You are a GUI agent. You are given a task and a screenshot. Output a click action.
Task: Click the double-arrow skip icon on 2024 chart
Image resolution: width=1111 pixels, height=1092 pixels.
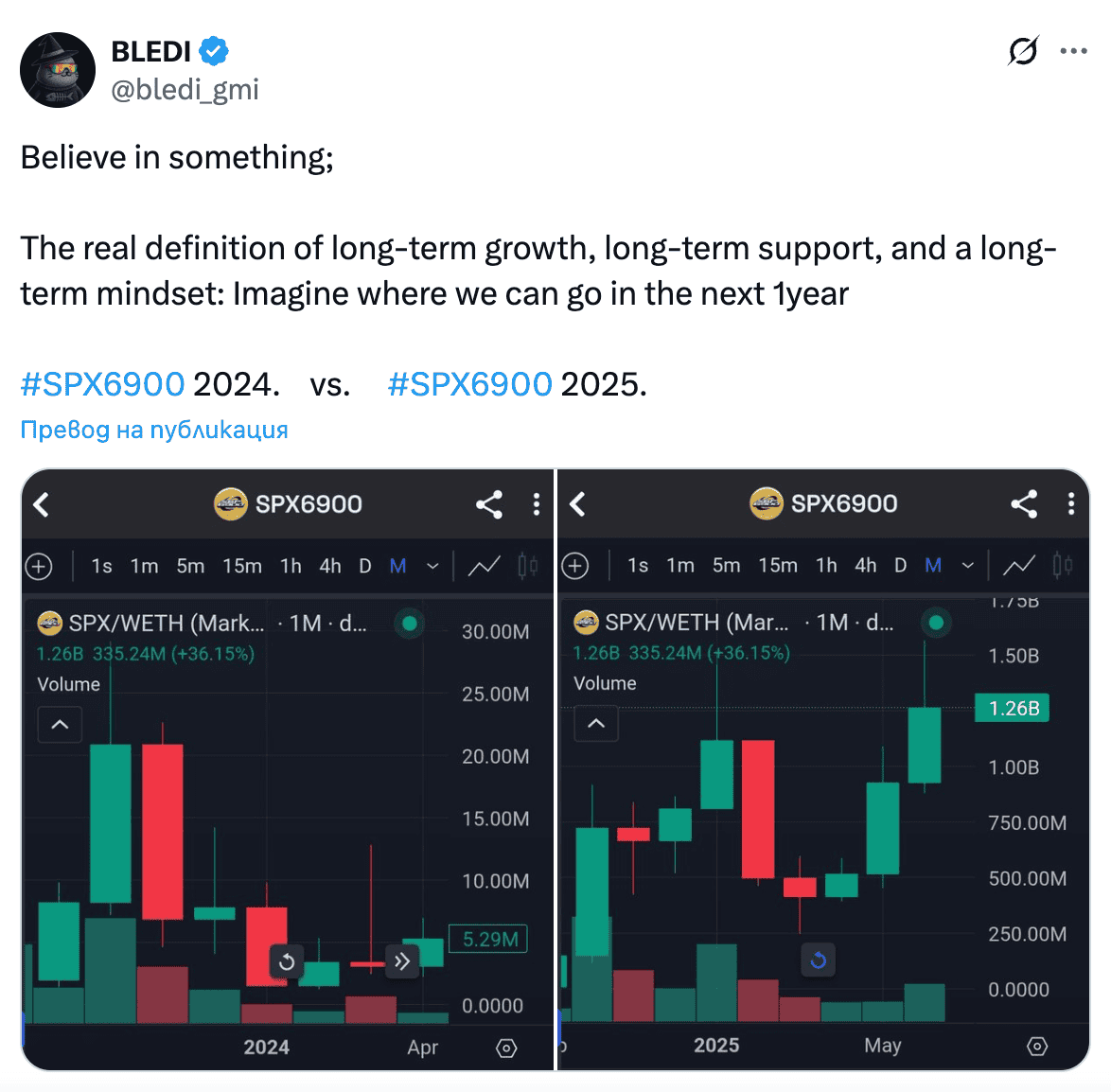[x=401, y=960]
